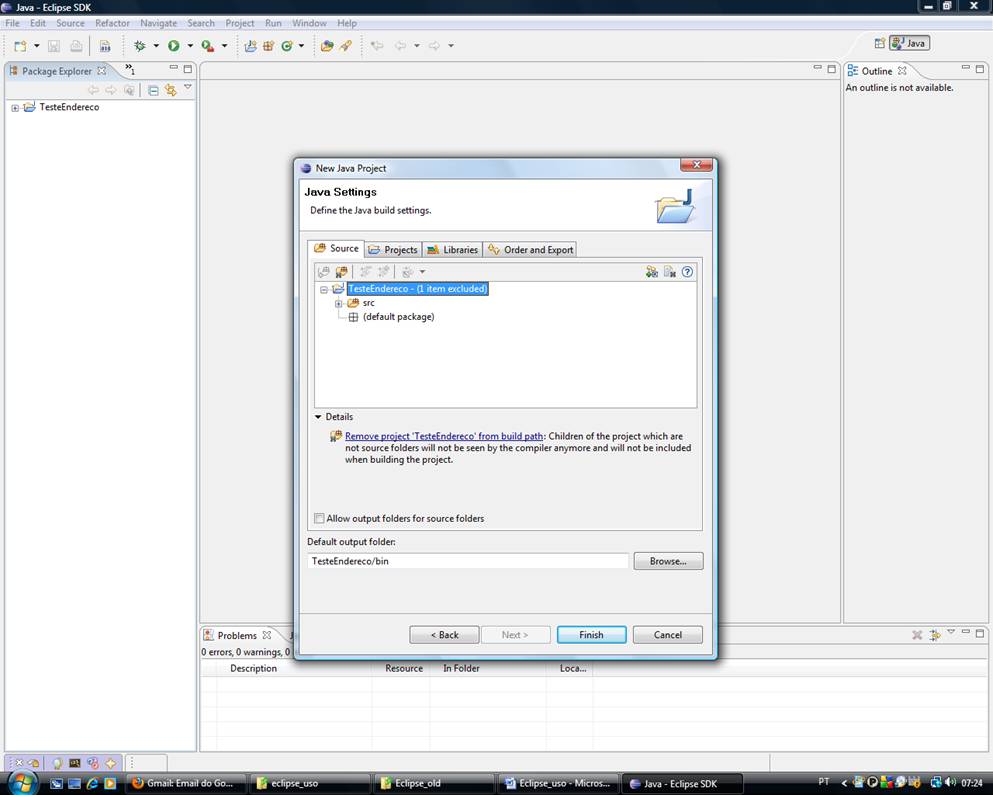The image size is (993, 795).
Task: Open the External Tools dropdown arrow
Action: tap(224, 46)
